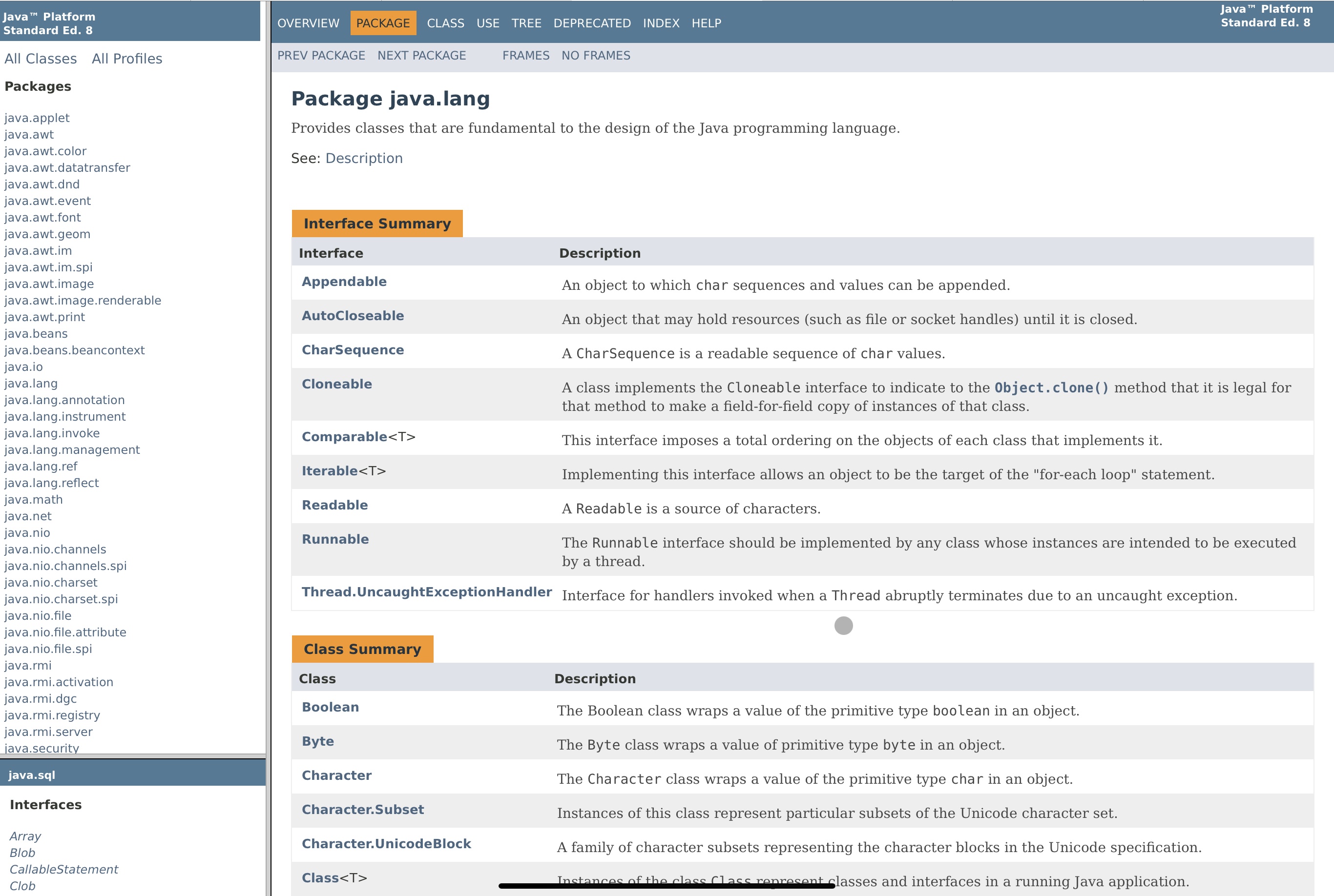Viewport: 1334px width, 896px height.
Task: Open the Character.UnicodeBlock class page
Action: click(x=386, y=844)
